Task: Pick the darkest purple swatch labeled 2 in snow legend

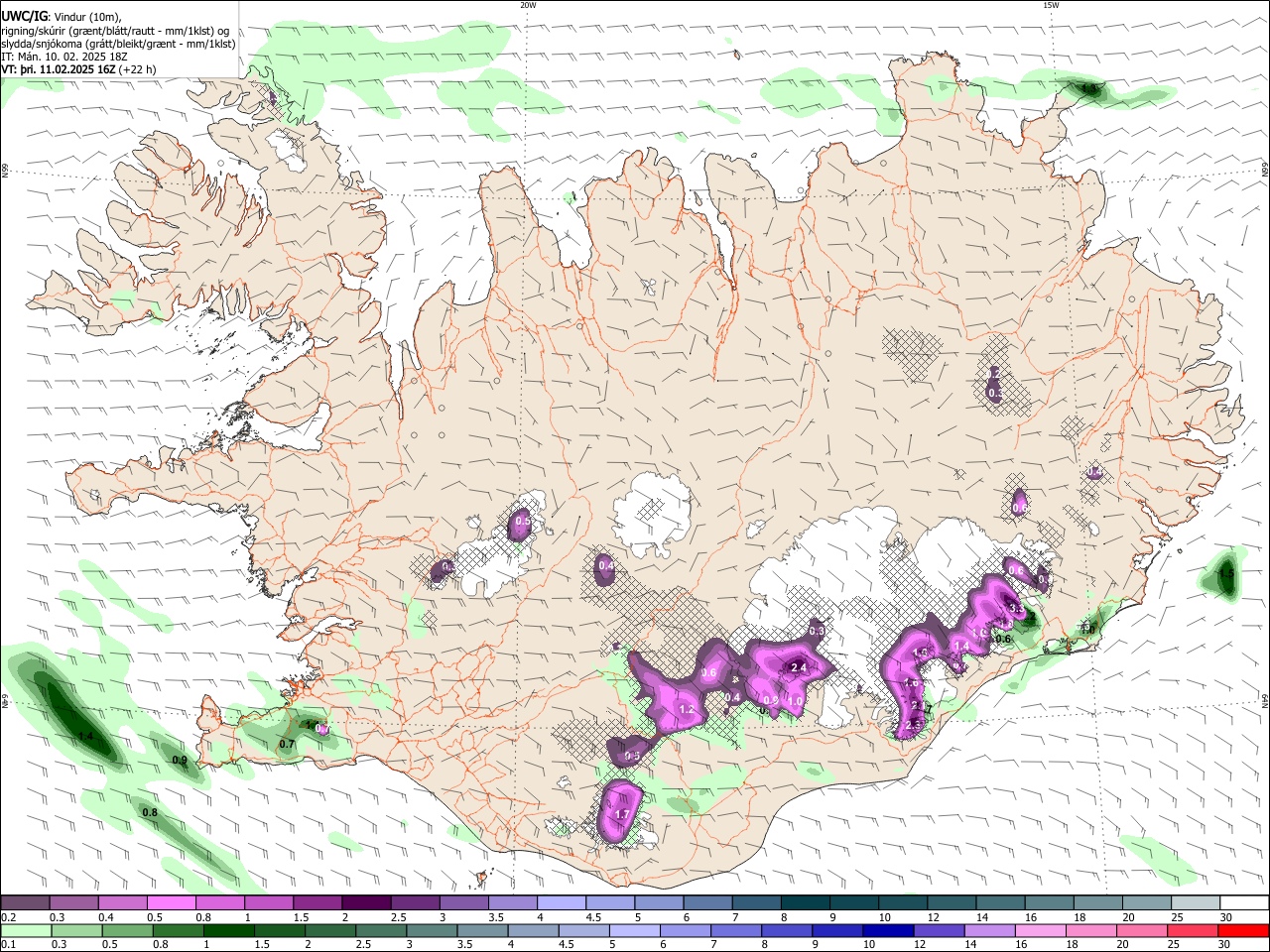Action: pyautogui.click(x=365, y=903)
